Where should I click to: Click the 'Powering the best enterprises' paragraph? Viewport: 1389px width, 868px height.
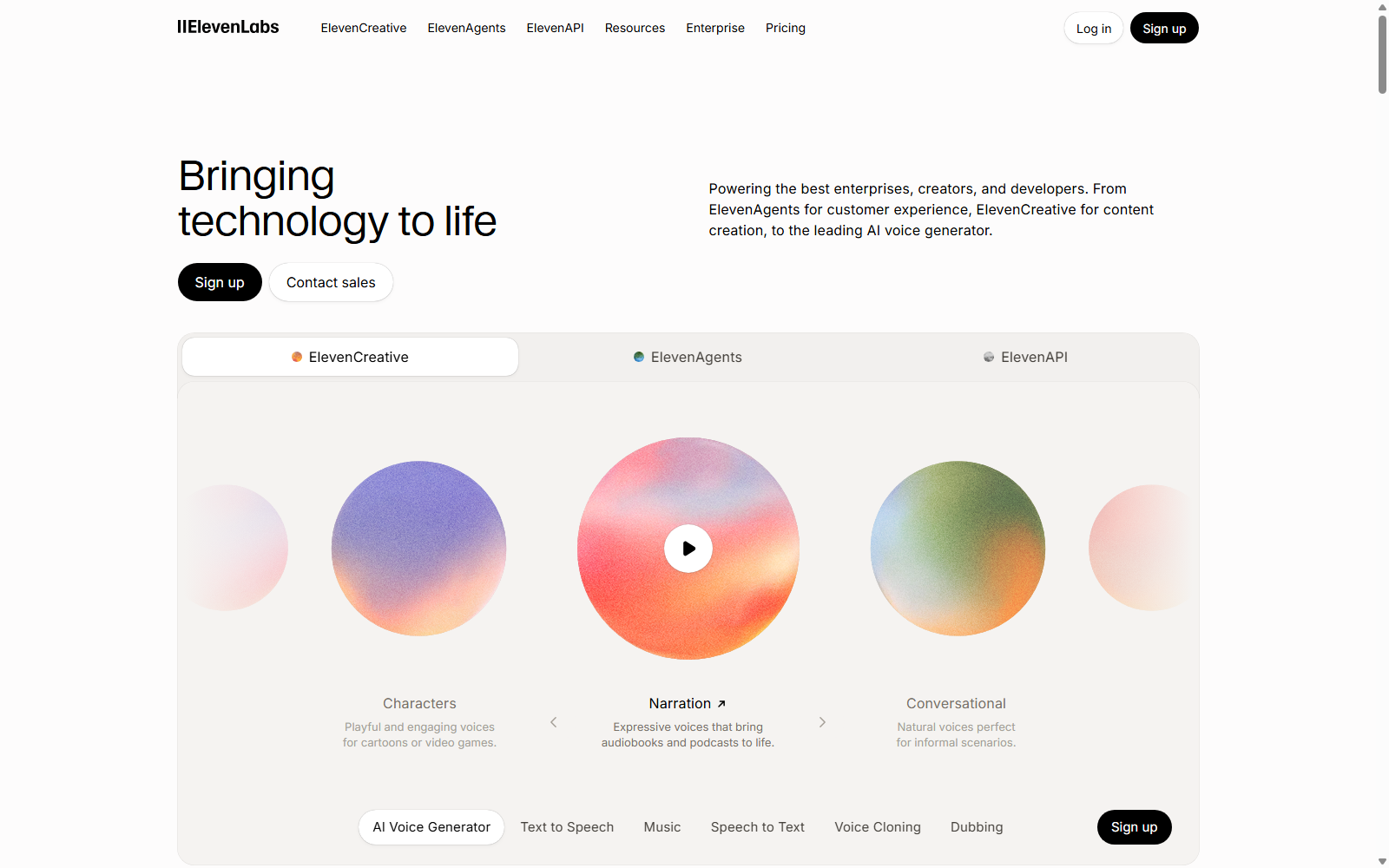(931, 209)
